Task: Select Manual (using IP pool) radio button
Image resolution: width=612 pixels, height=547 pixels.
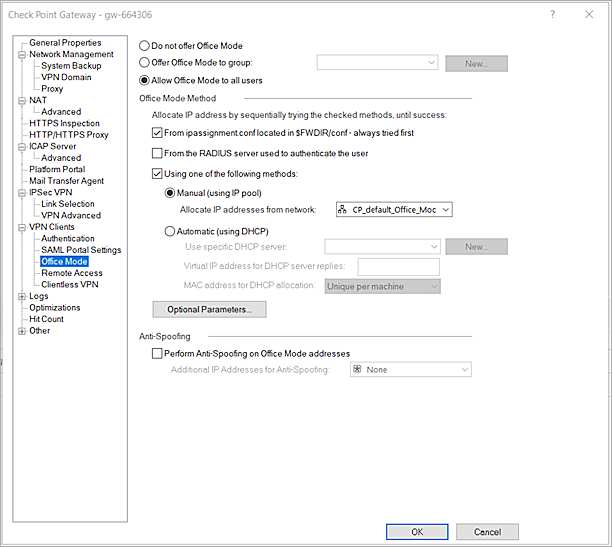Action: coord(169,193)
